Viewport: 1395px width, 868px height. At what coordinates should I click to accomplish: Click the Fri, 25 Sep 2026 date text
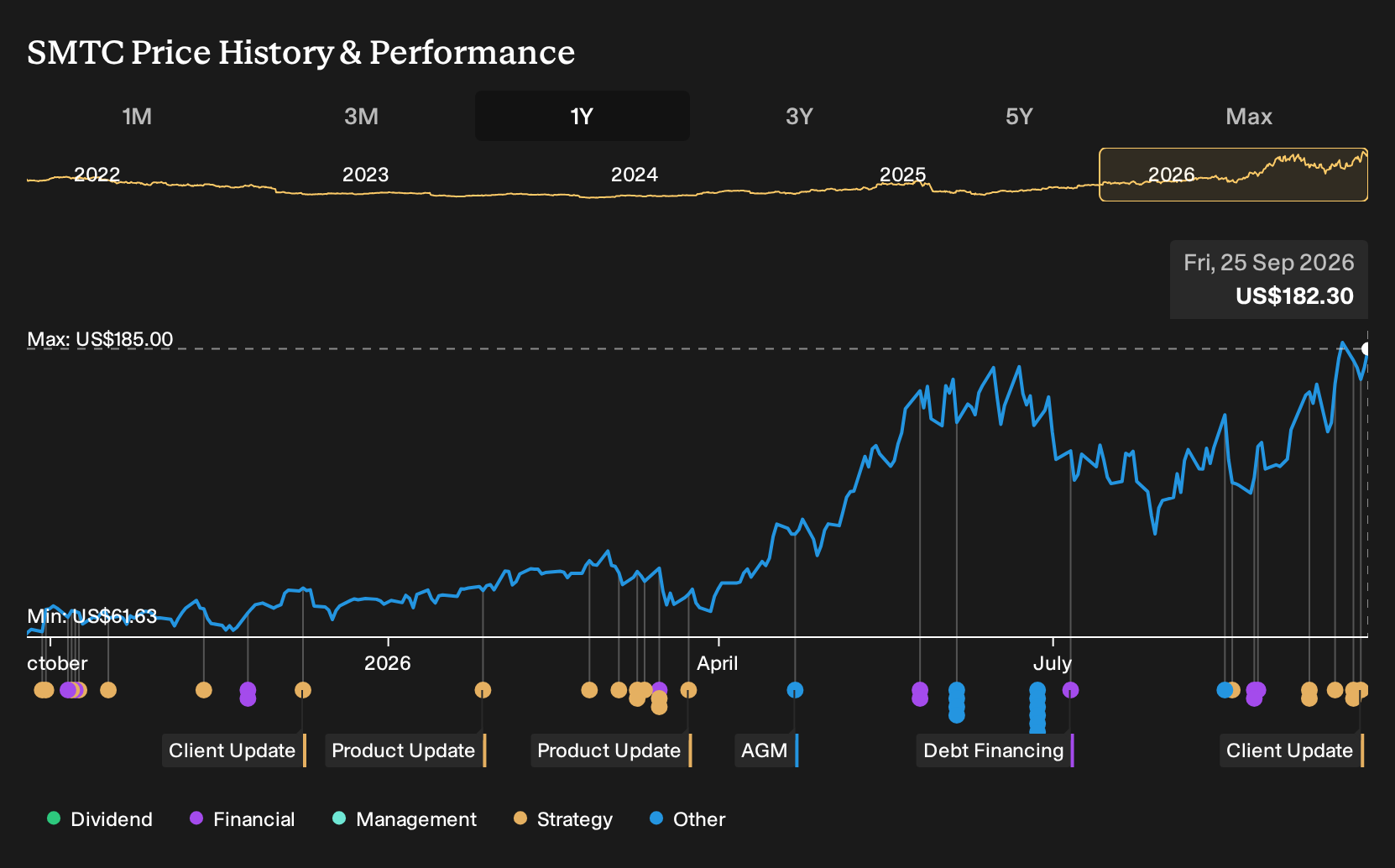tap(1269, 263)
